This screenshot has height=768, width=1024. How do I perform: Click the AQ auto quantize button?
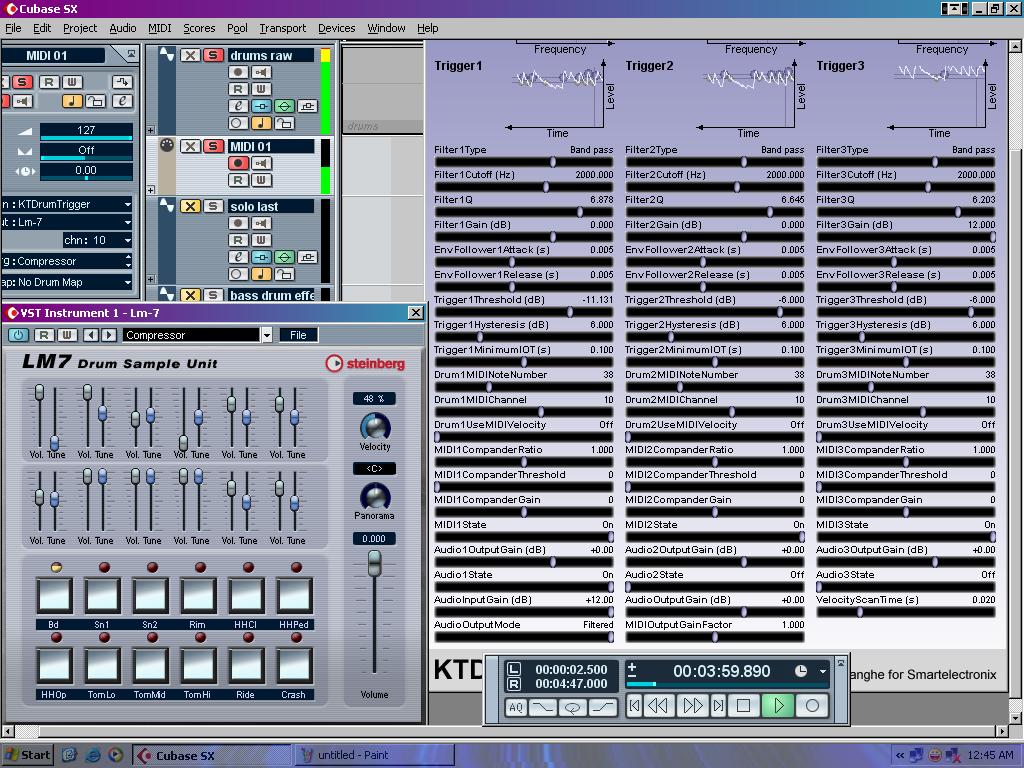[x=516, y=707]
